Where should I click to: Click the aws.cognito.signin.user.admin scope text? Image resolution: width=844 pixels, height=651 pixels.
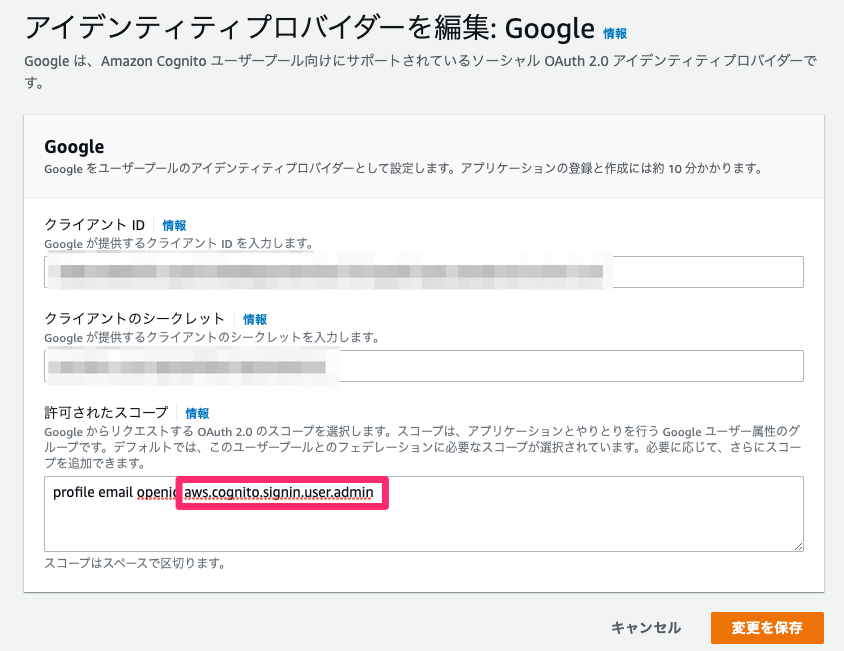[279, 492]
